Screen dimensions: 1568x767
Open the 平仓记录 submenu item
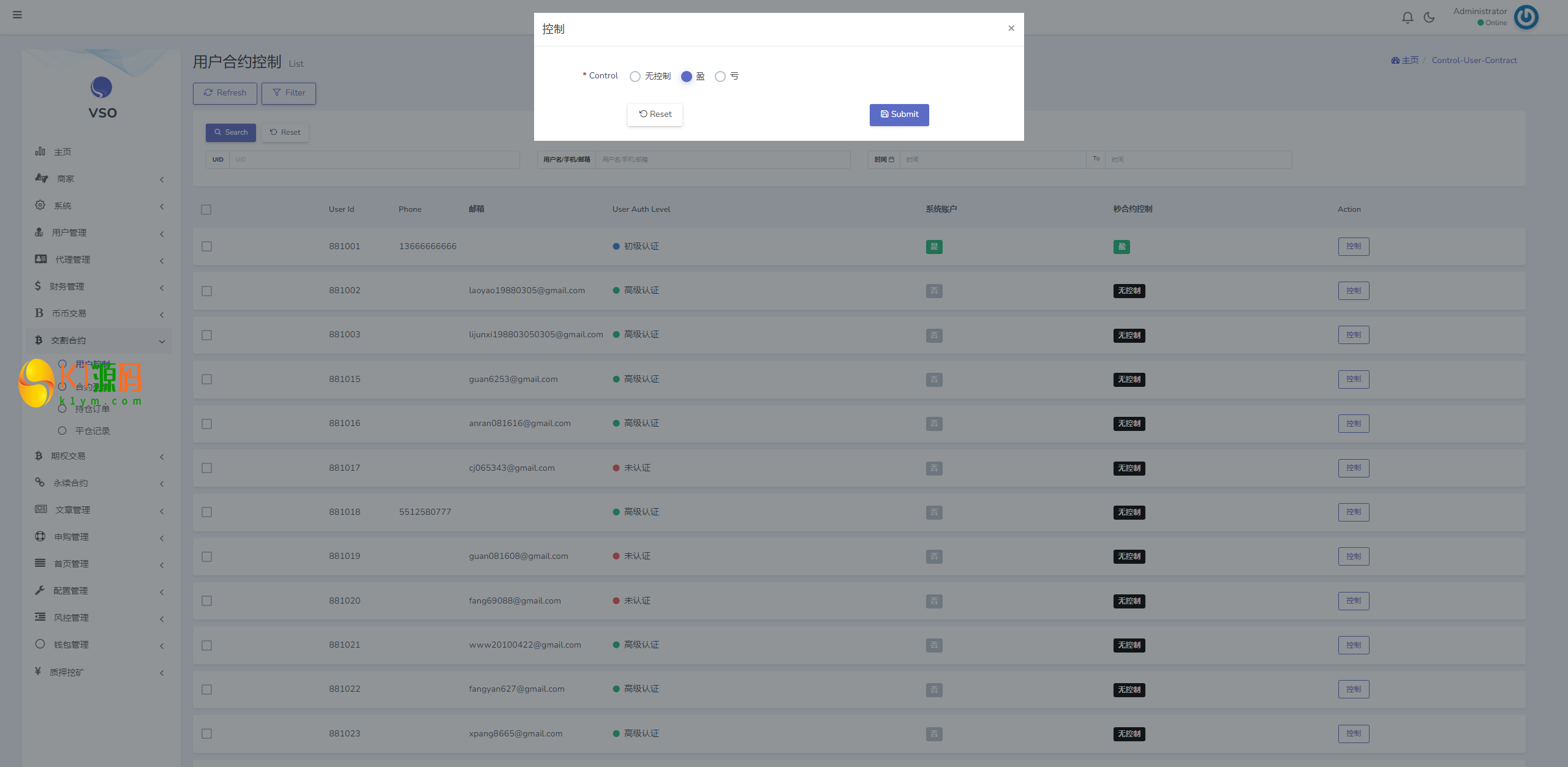[92, 431]
